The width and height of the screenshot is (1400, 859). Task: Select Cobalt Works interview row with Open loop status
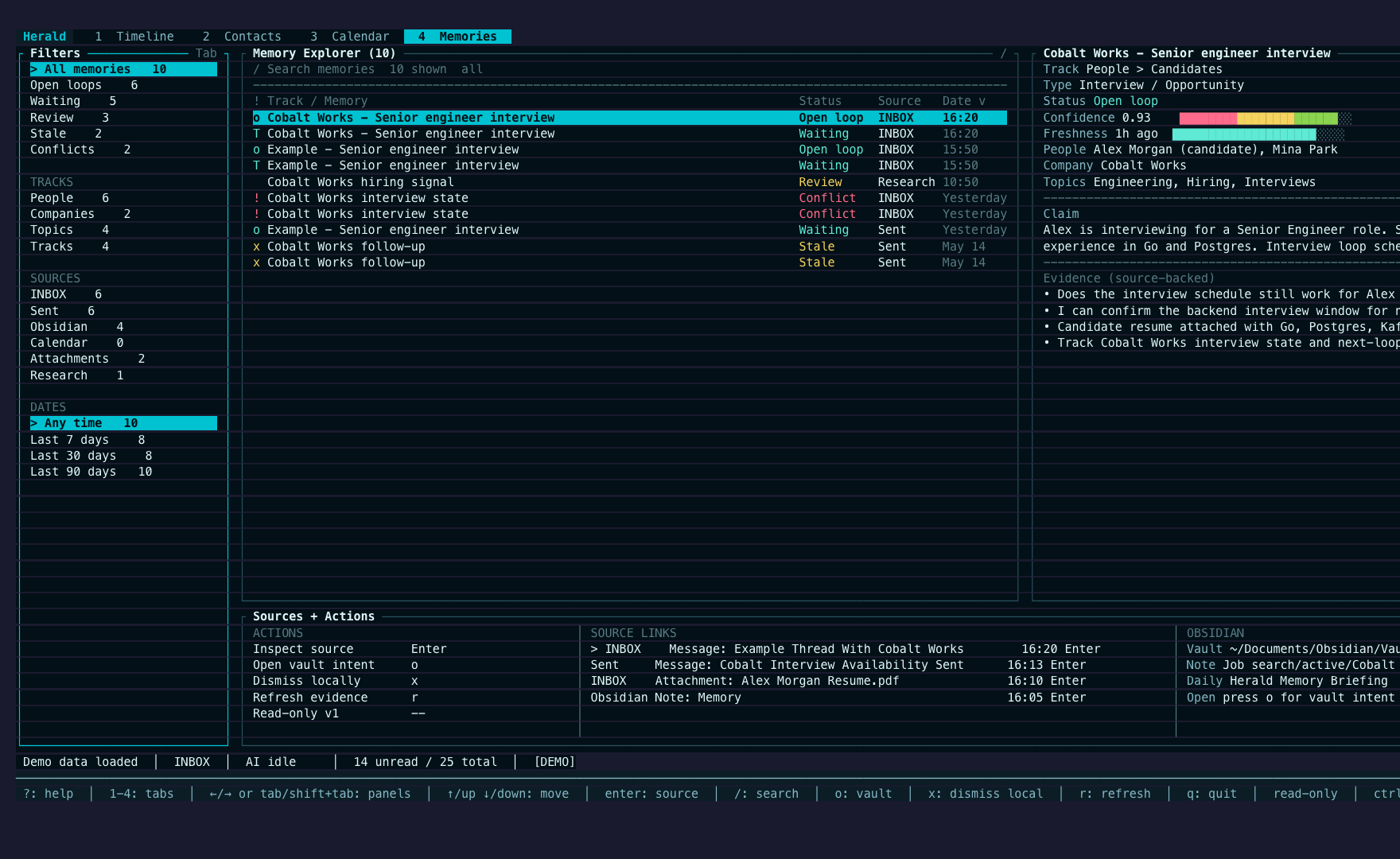click(x=629, y=118)
